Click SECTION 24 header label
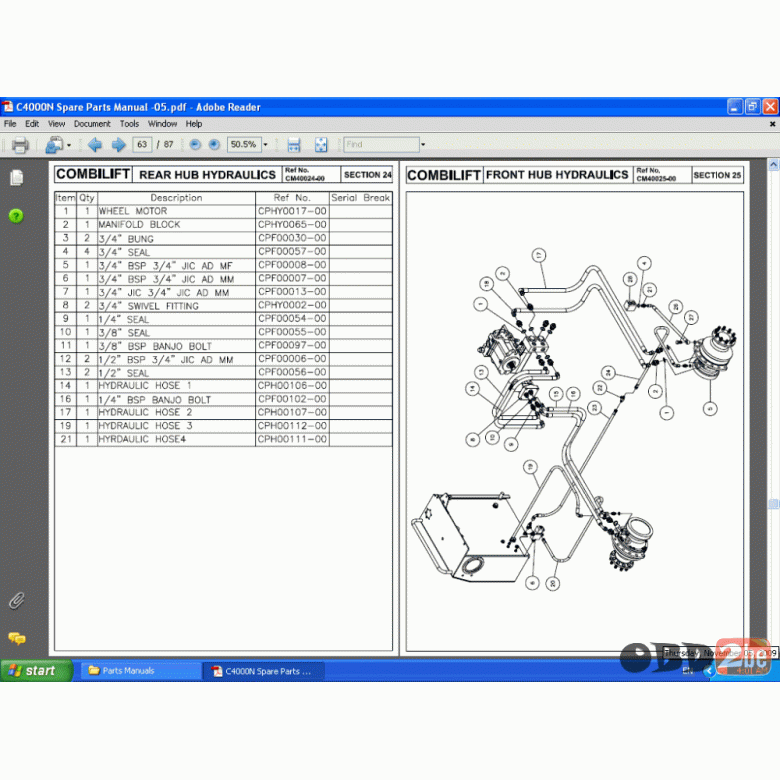The height and width of the screenshot is (780, 780). (x=368, y=175)
